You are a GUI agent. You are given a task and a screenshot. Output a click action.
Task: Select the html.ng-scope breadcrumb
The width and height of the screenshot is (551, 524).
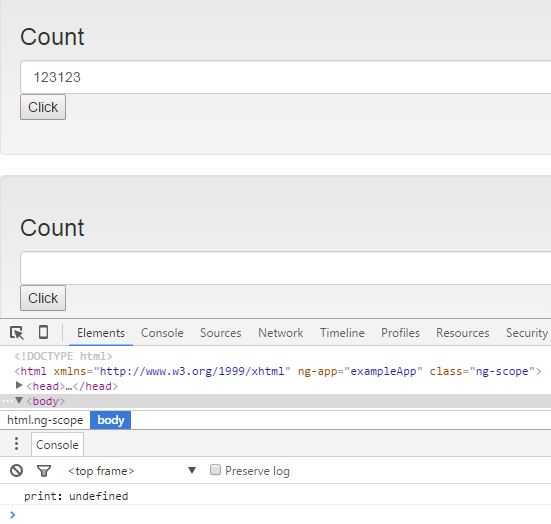(45, 420)
